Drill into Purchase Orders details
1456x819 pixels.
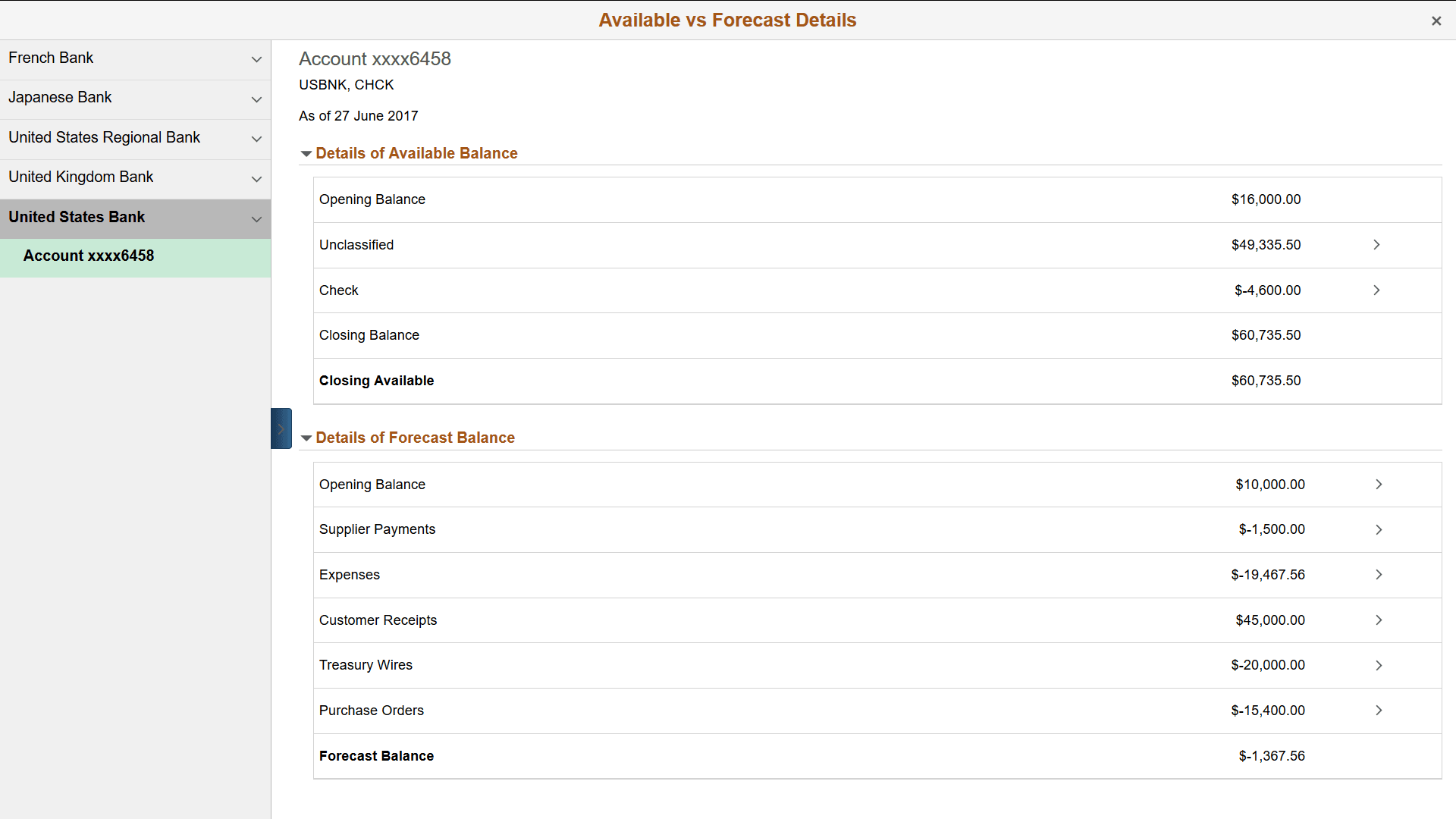1378,711
